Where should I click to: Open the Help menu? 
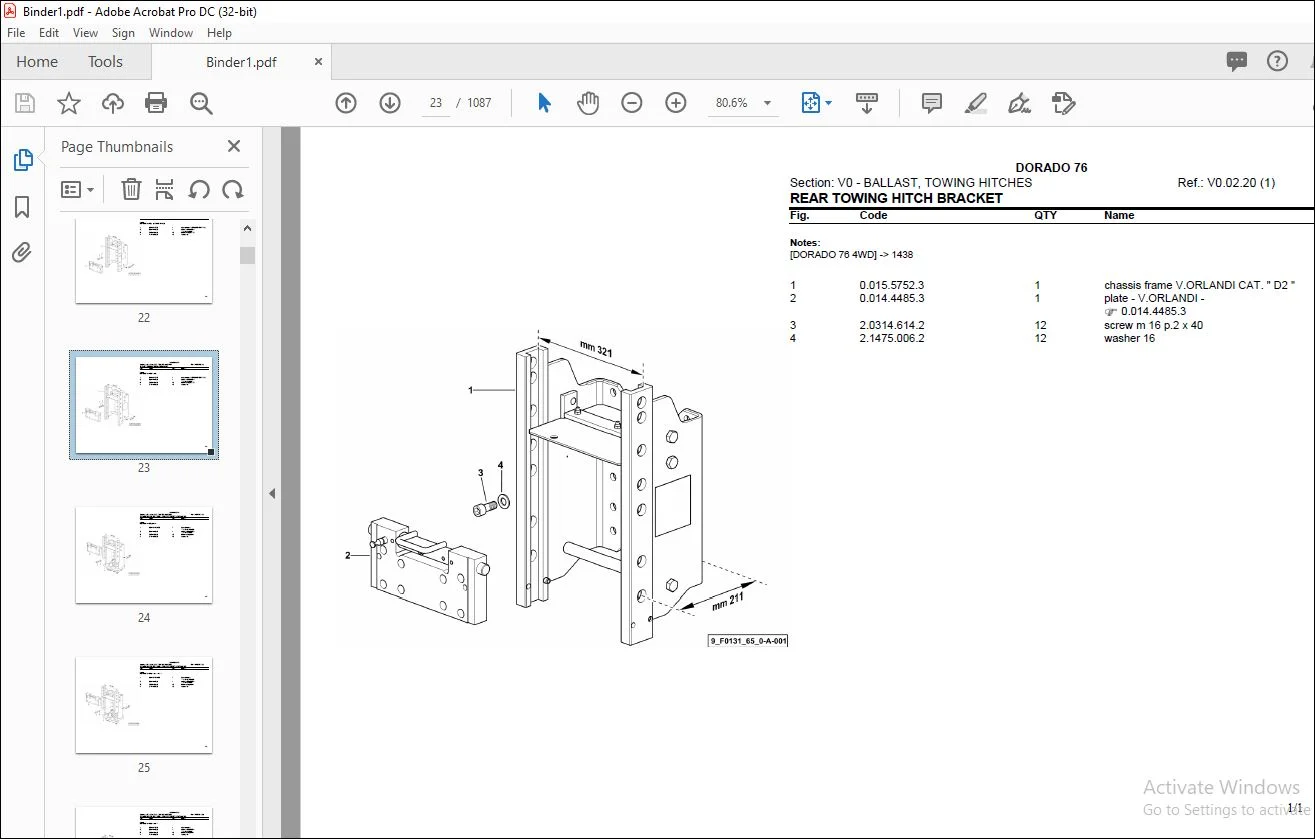pyautogui.click(x=219, y=33)
